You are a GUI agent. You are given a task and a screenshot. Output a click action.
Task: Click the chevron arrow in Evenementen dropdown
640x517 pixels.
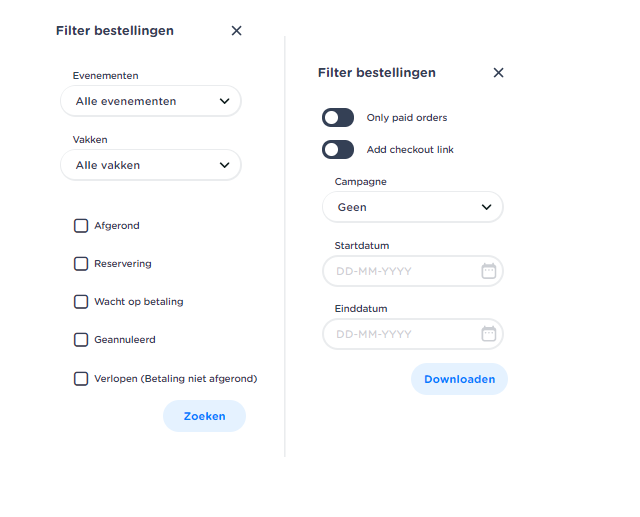click(x=224, y=101)
